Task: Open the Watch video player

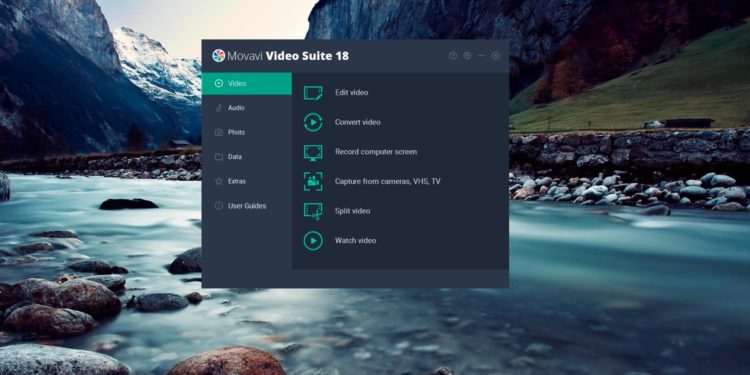Action: pyautogui.click(x=340, y=241)
